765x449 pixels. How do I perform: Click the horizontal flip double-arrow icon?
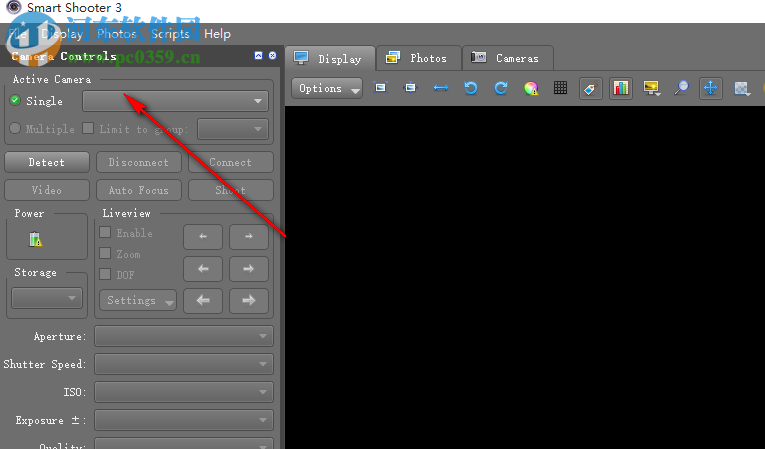[x=441, y=88]
